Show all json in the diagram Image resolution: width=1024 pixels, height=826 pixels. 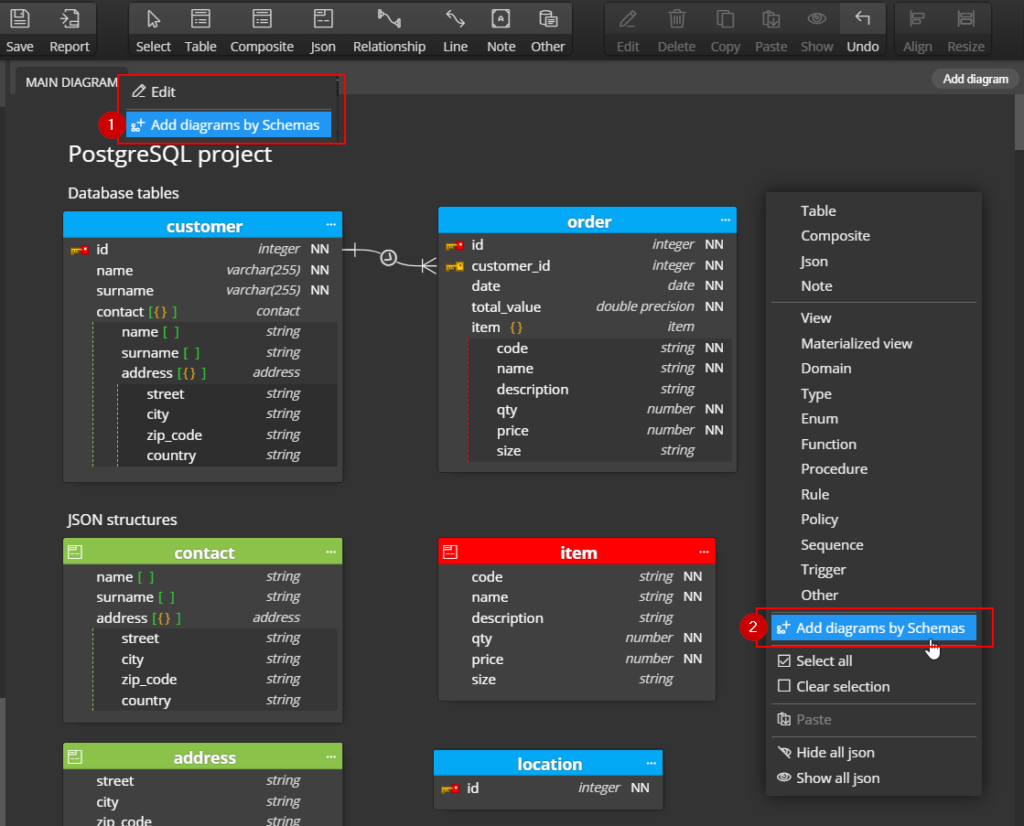click(828, 778)
